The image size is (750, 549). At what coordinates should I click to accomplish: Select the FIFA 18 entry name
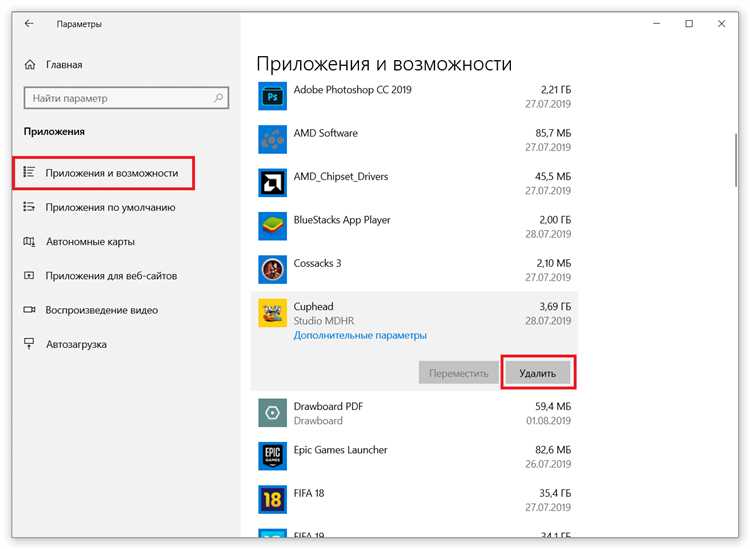point(309,493)
